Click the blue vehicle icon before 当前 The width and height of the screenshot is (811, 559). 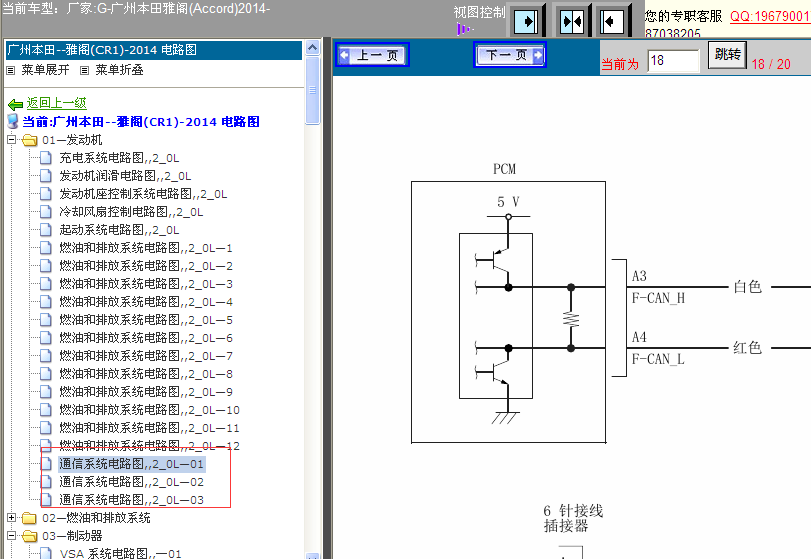click(13, 122)
